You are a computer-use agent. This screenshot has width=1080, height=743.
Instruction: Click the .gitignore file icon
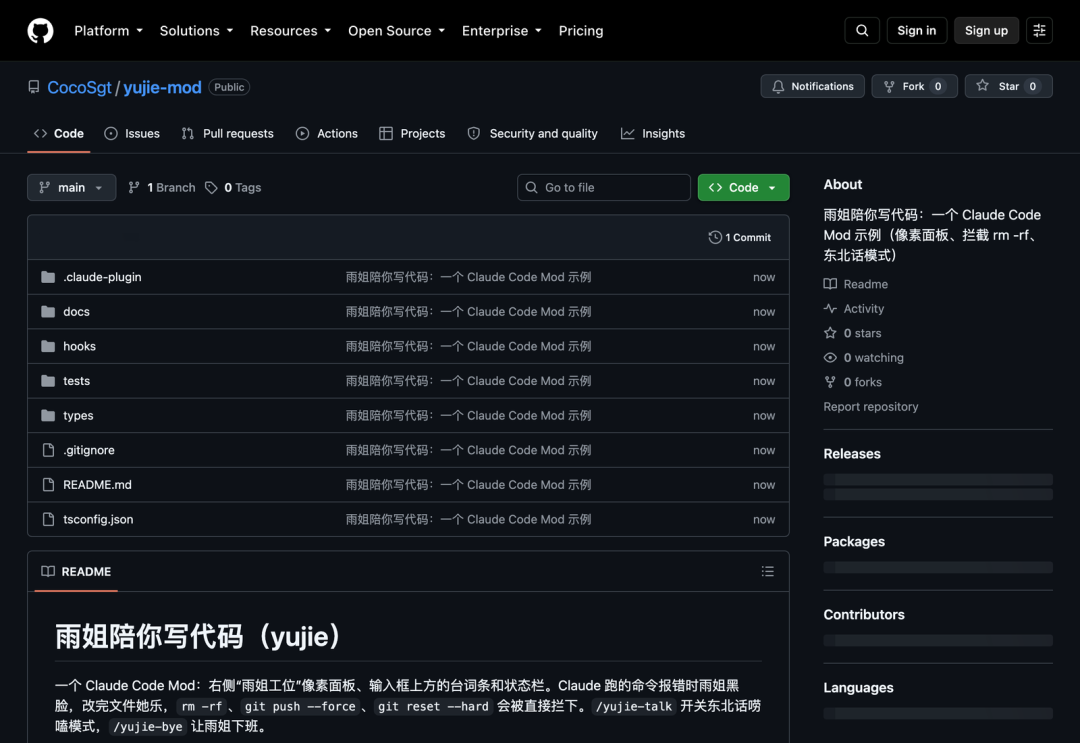tap(48, 450)
